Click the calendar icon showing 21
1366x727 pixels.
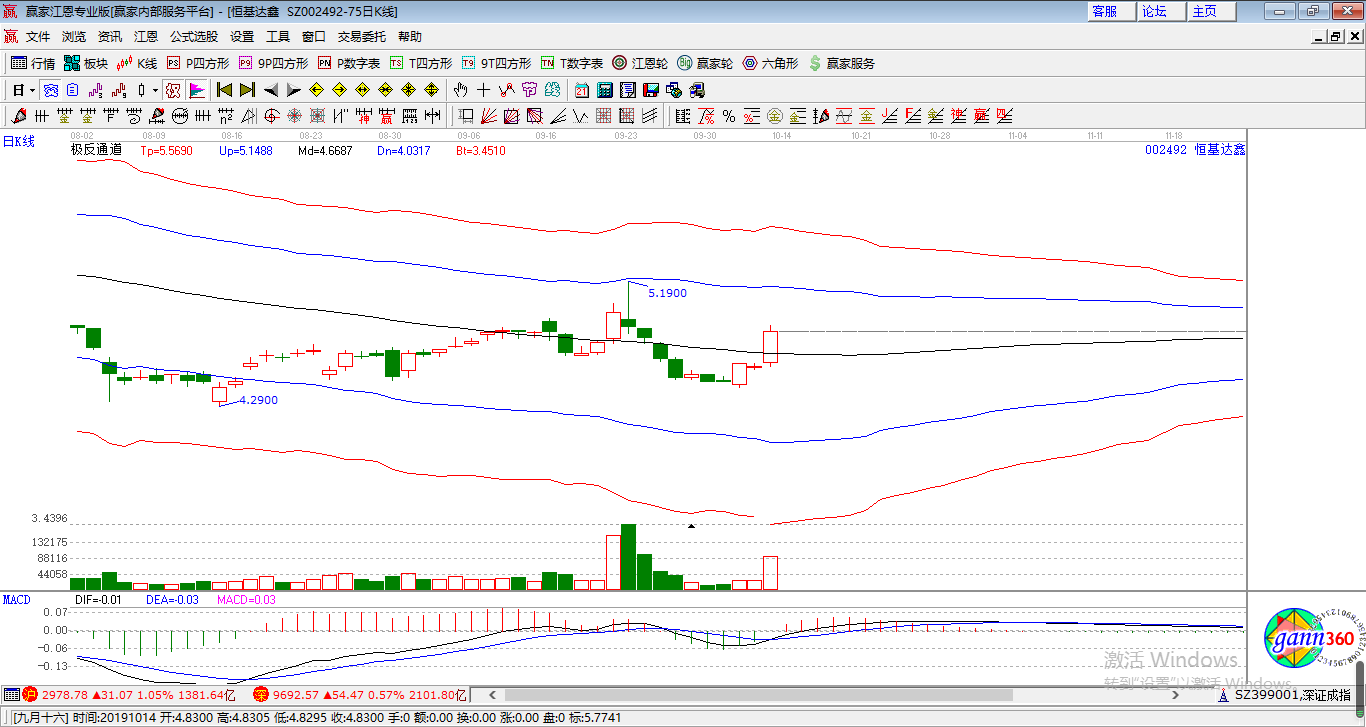581,90
